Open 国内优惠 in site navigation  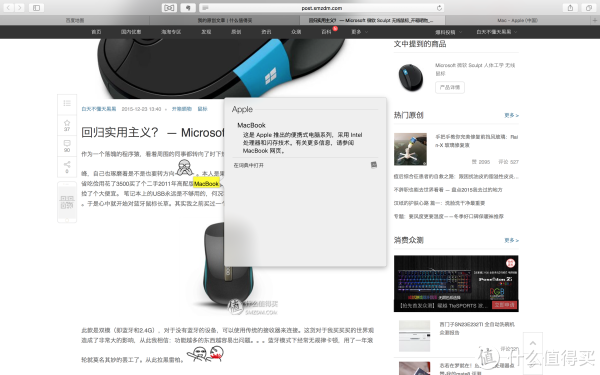(x=131, y=32)
